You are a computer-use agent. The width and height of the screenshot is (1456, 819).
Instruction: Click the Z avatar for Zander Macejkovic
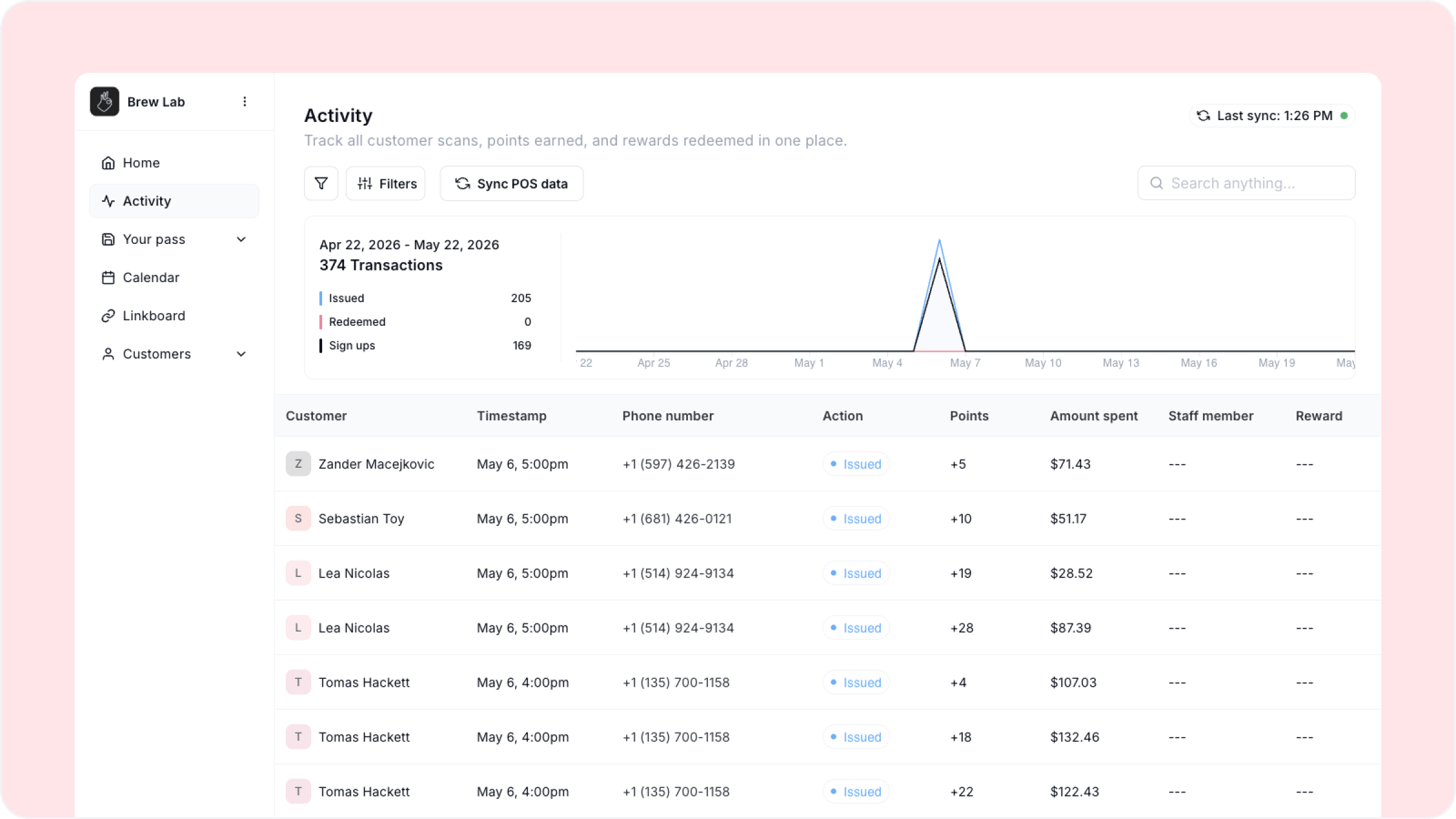click(x=298, y=464)
